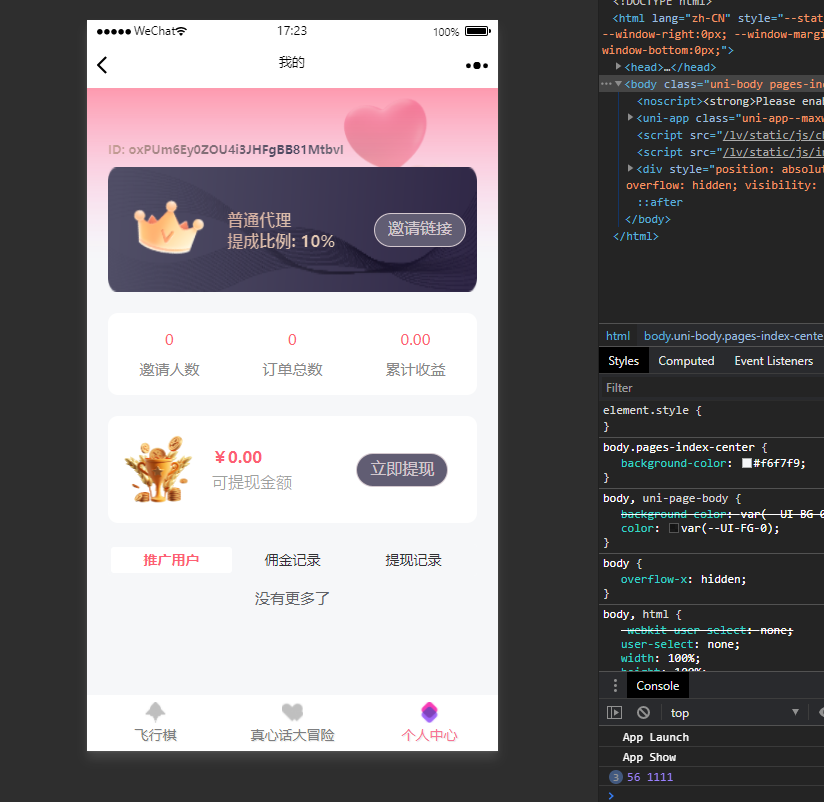Click the 立即提现 withdraw button
This screenshot has width=824, height=802.
point(401,469)
